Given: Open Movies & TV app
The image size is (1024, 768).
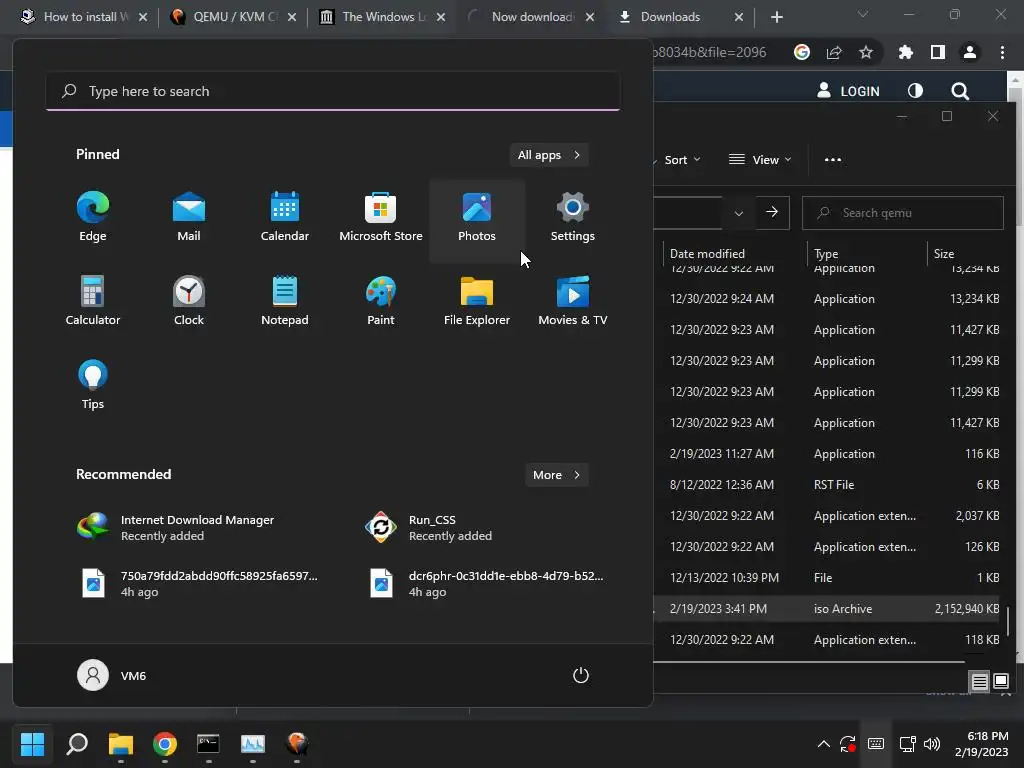Looking at the screenshot, I should [x=573, y=301].
